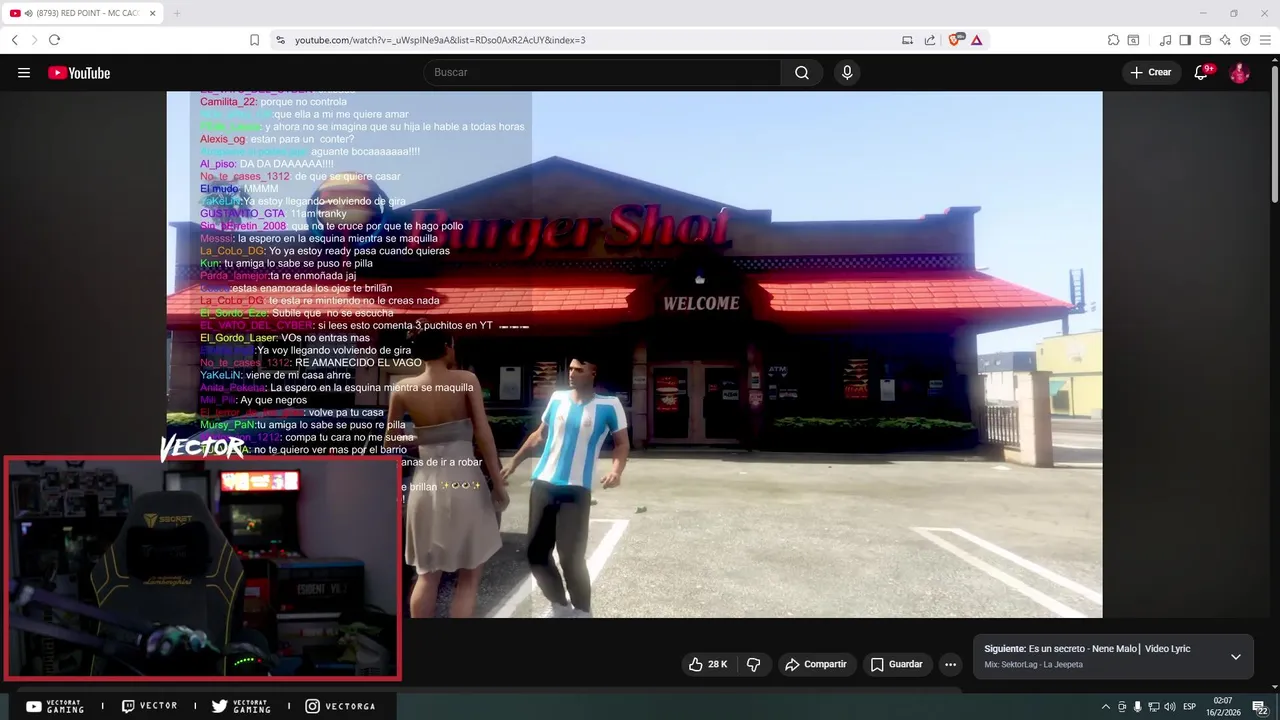The image size is (1280, 720).
Task: Open tab search icon in toolbar
Action: [1133, 40]
